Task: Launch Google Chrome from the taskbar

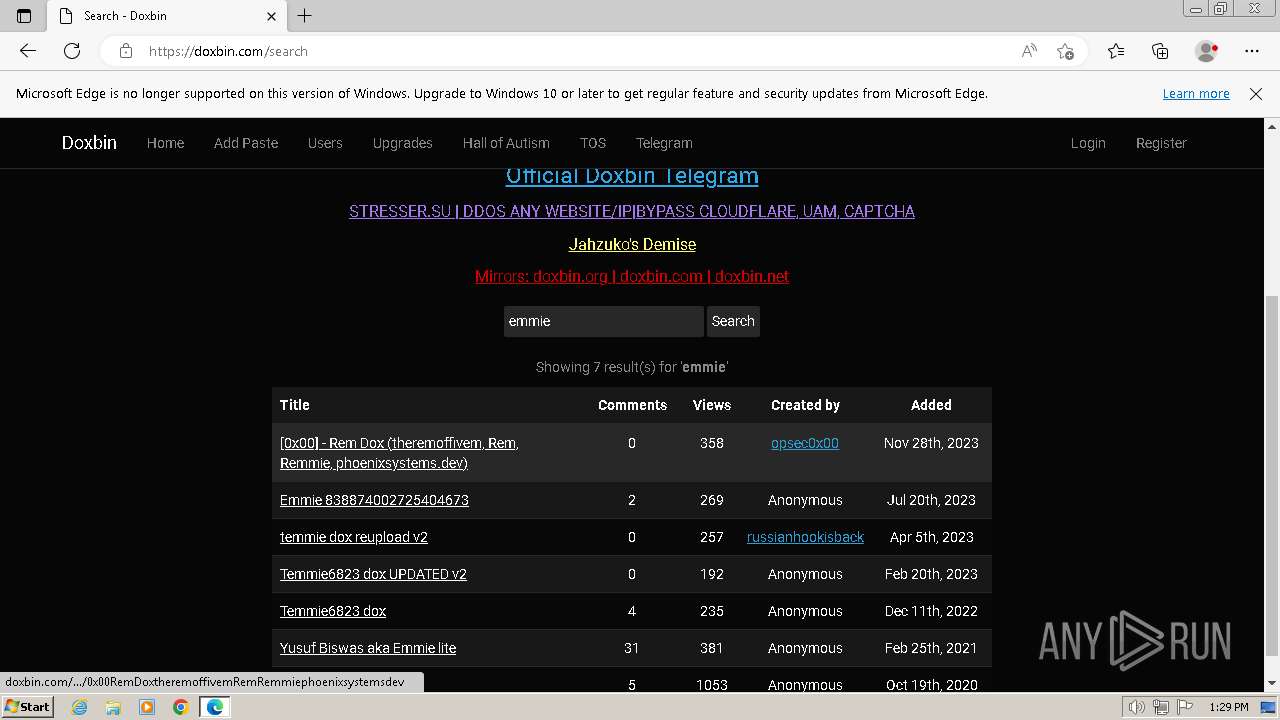Action: point(180,707)
